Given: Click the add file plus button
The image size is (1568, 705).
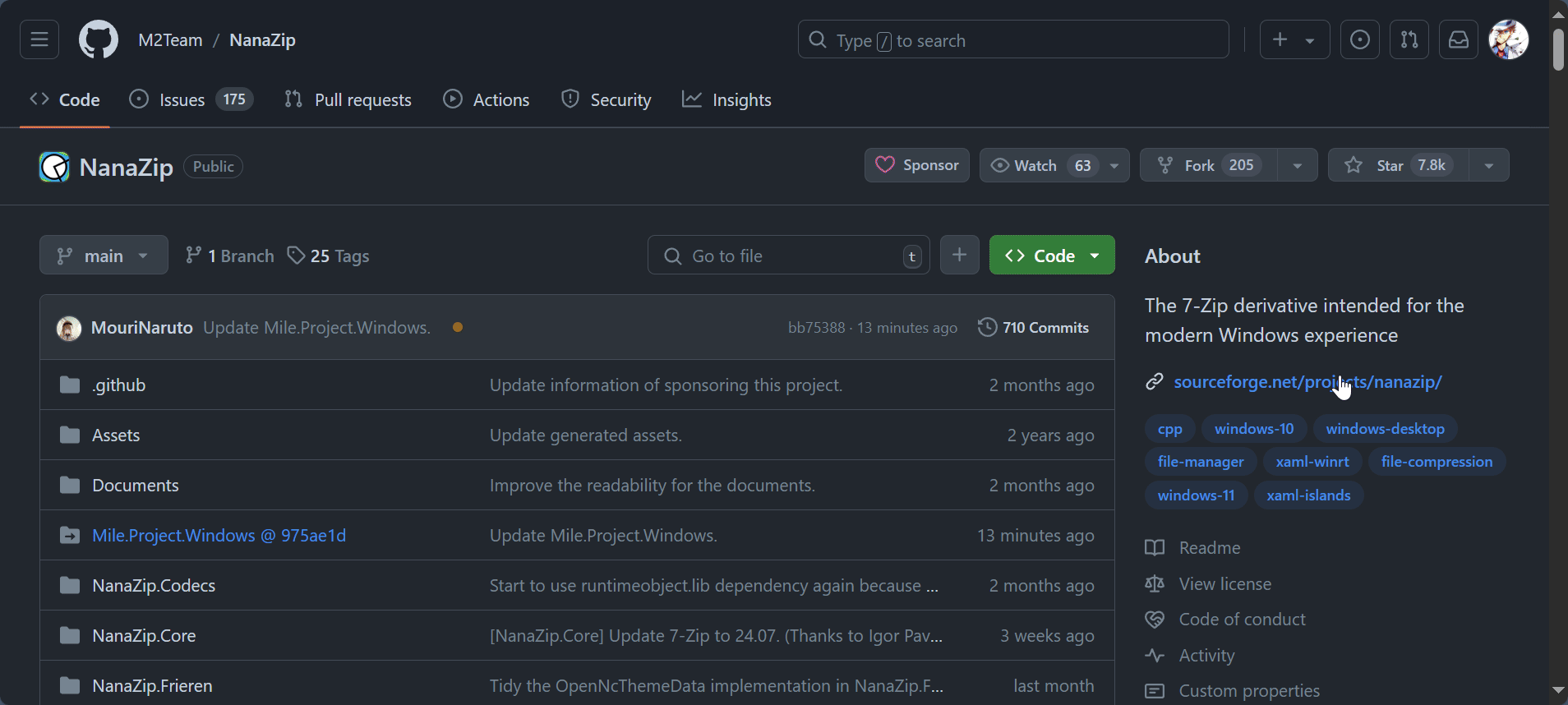Looking at the screenshot, I should (x=959, y=256).
